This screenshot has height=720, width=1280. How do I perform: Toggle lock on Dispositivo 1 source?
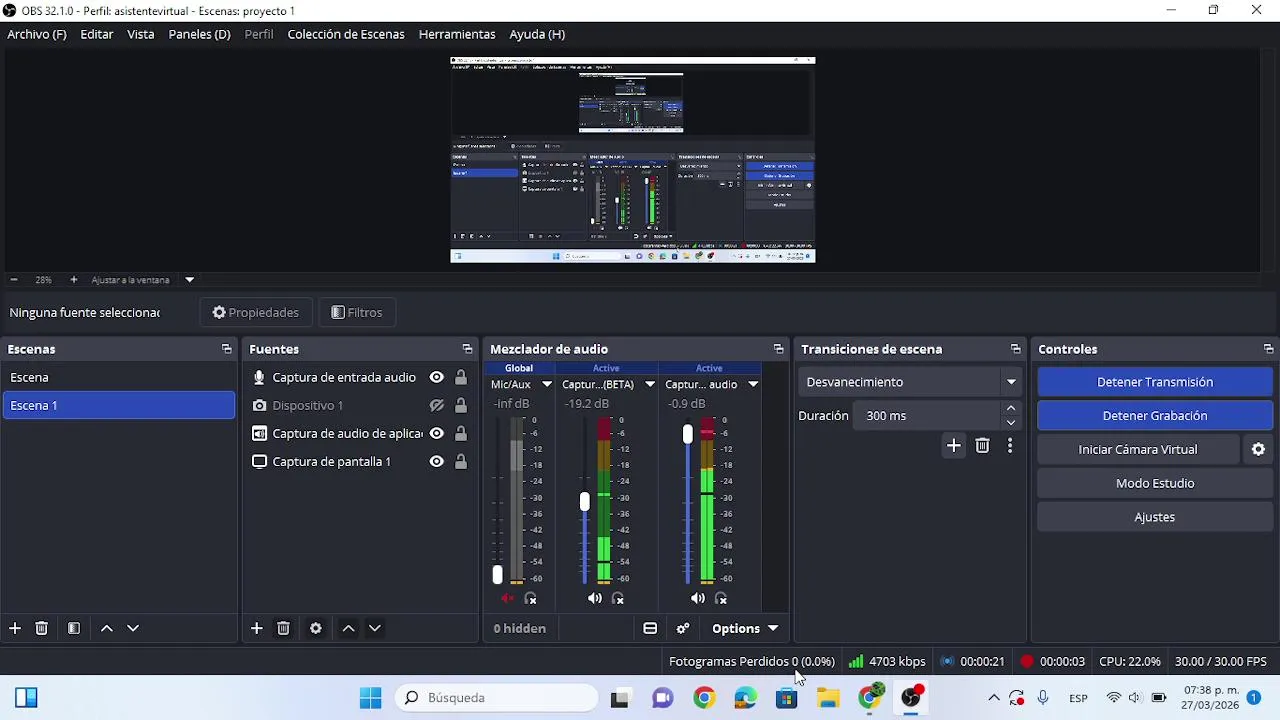click(461, 405)
